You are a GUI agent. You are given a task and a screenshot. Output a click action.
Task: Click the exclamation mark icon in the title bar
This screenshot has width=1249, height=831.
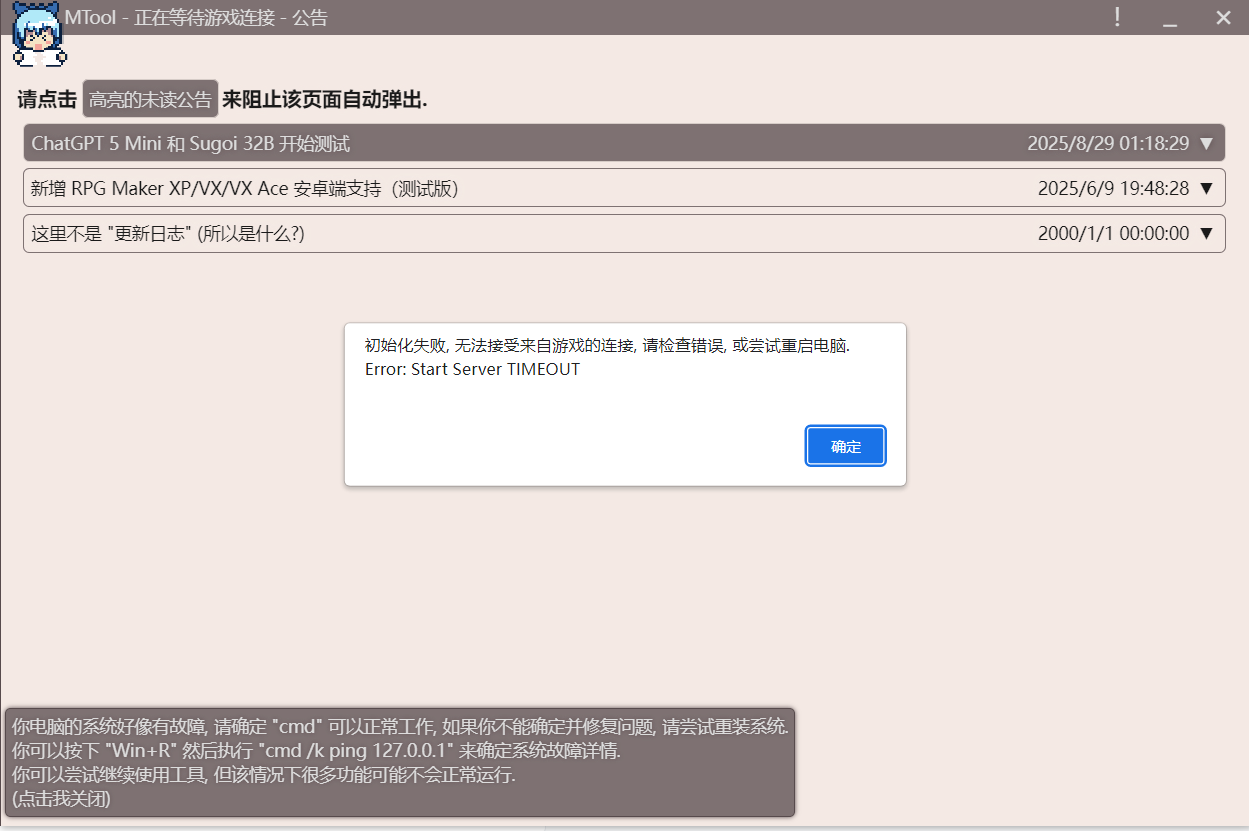click(1117, 17)
